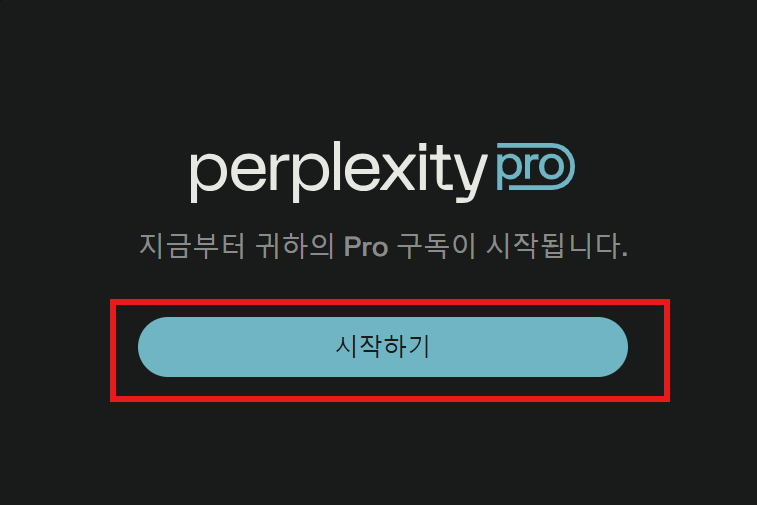757x505 pixels.
Task: Click the perplexity wordmark logo
Action: pos(338,172)
